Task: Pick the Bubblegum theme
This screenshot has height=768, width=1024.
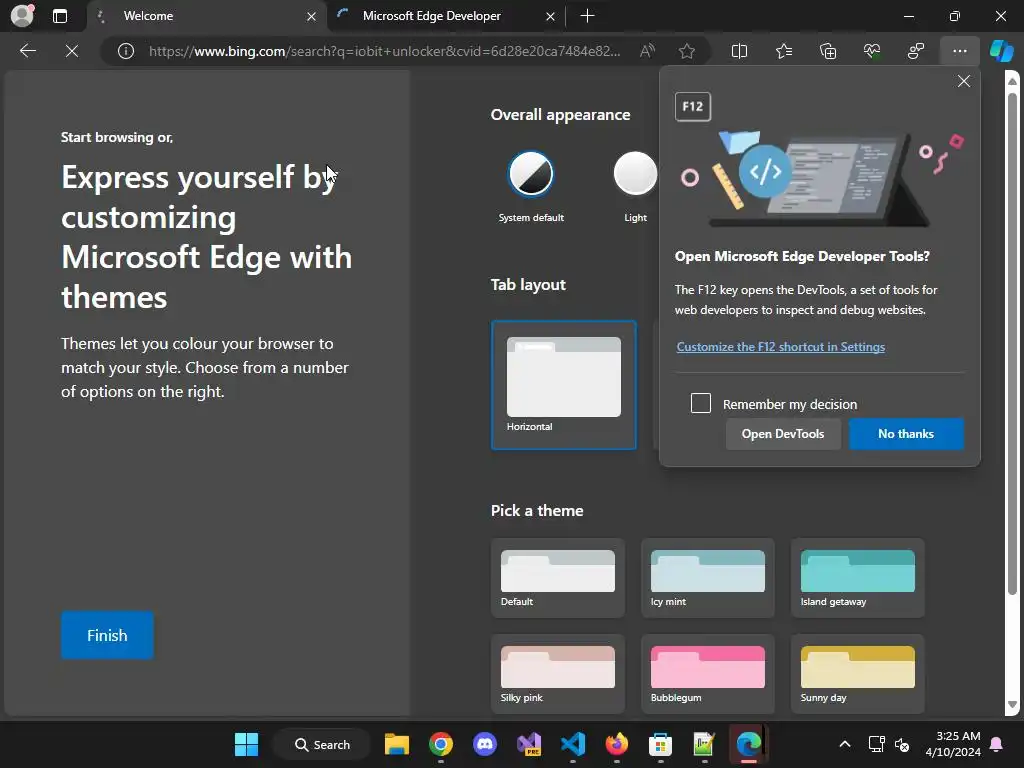Action: point(708,674)
